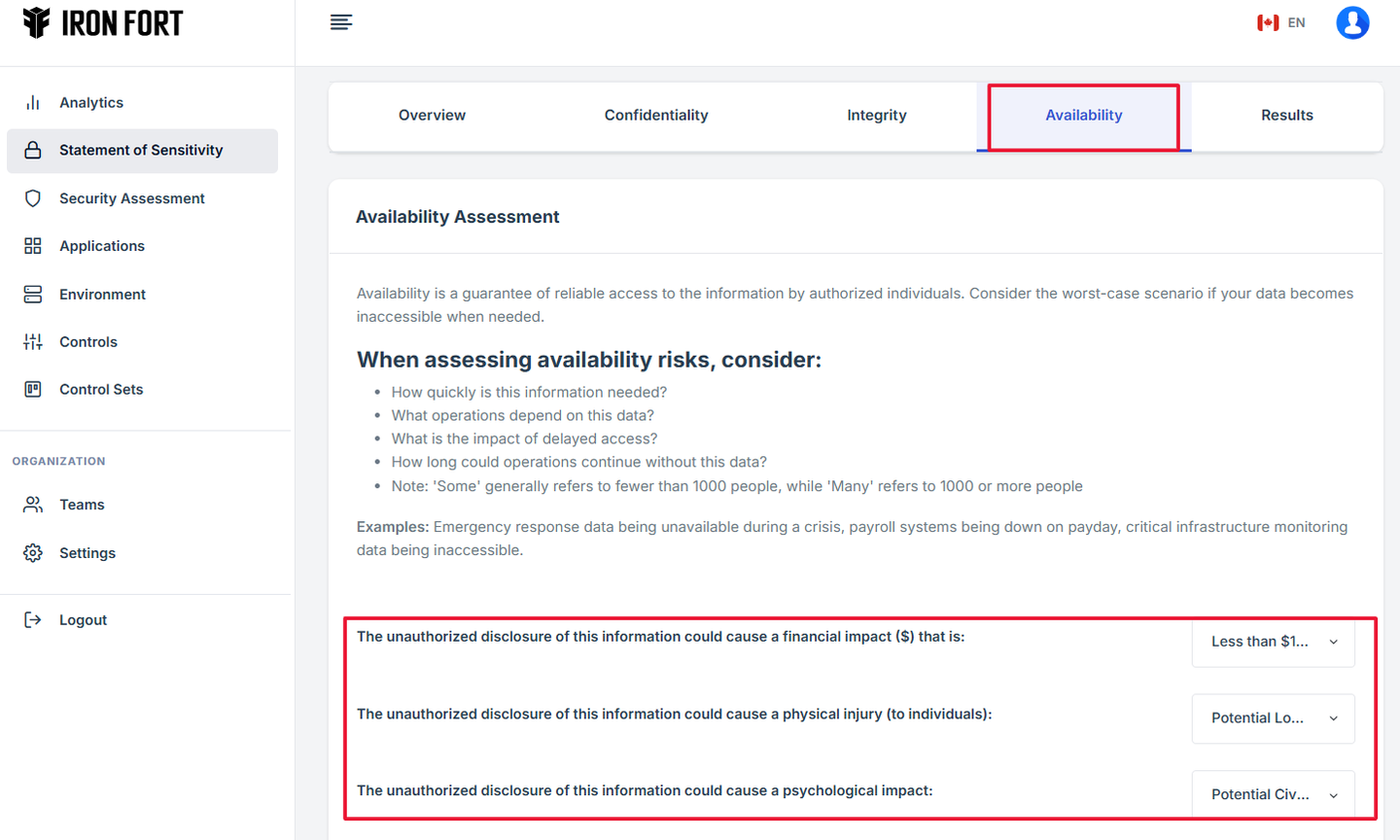Open the financial impact dropdown
This screenshot has height=840, width=1400.
pos(1273,642)
